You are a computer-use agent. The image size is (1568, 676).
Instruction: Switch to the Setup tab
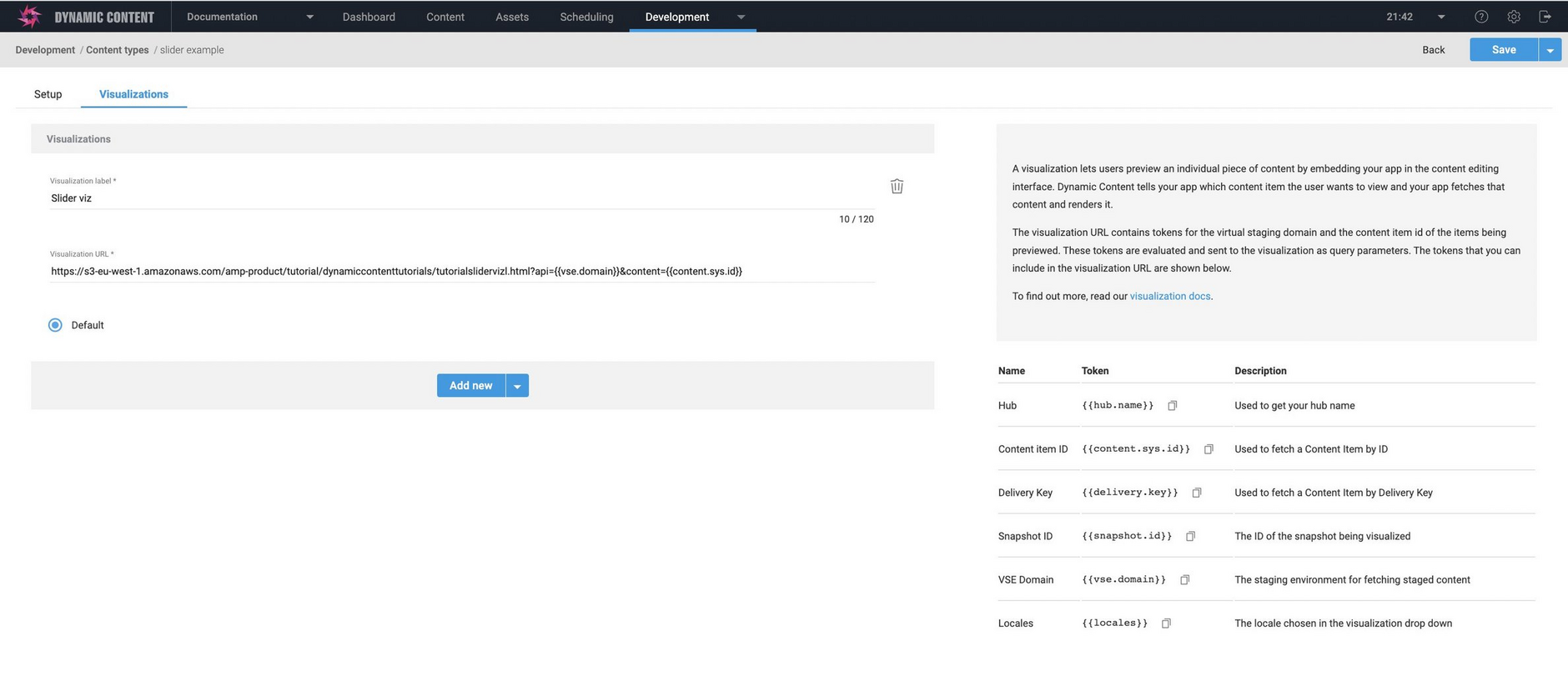[48, 94]
